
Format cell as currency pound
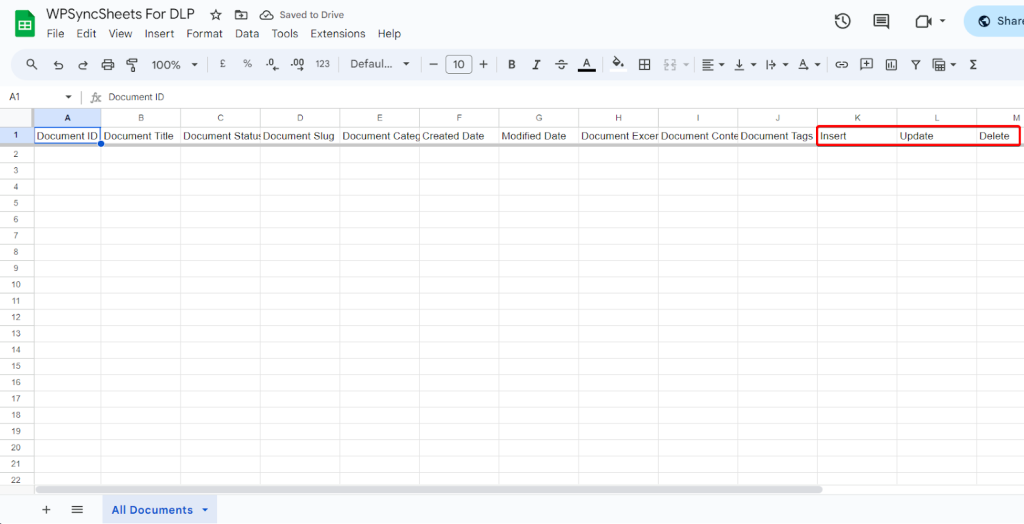point(223,64)
